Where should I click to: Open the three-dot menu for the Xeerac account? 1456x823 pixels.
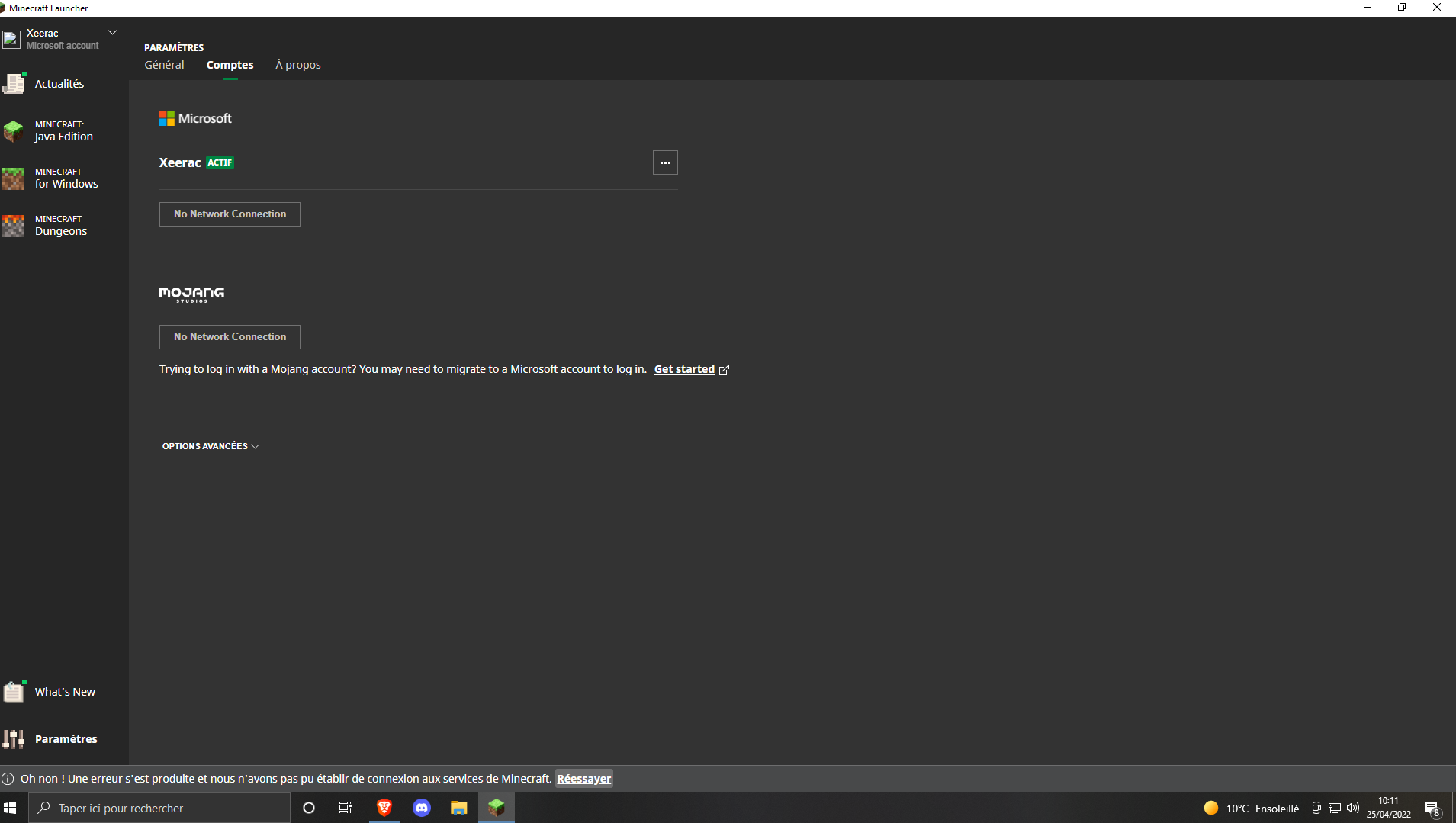(665, 162)
